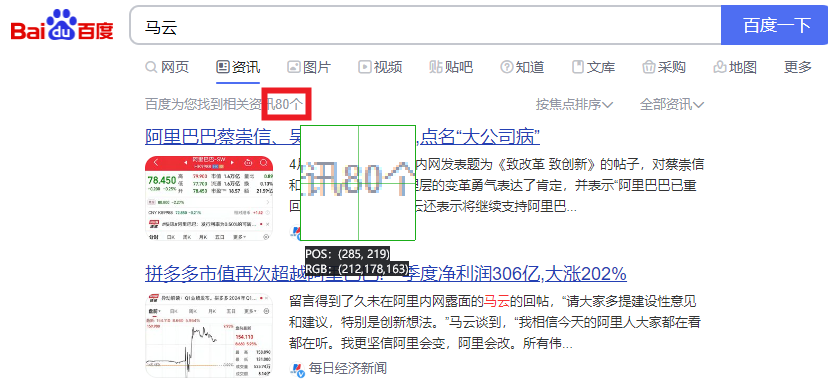Click the 每日经济新闻 source name
The image size is (828, 382).
347,368
